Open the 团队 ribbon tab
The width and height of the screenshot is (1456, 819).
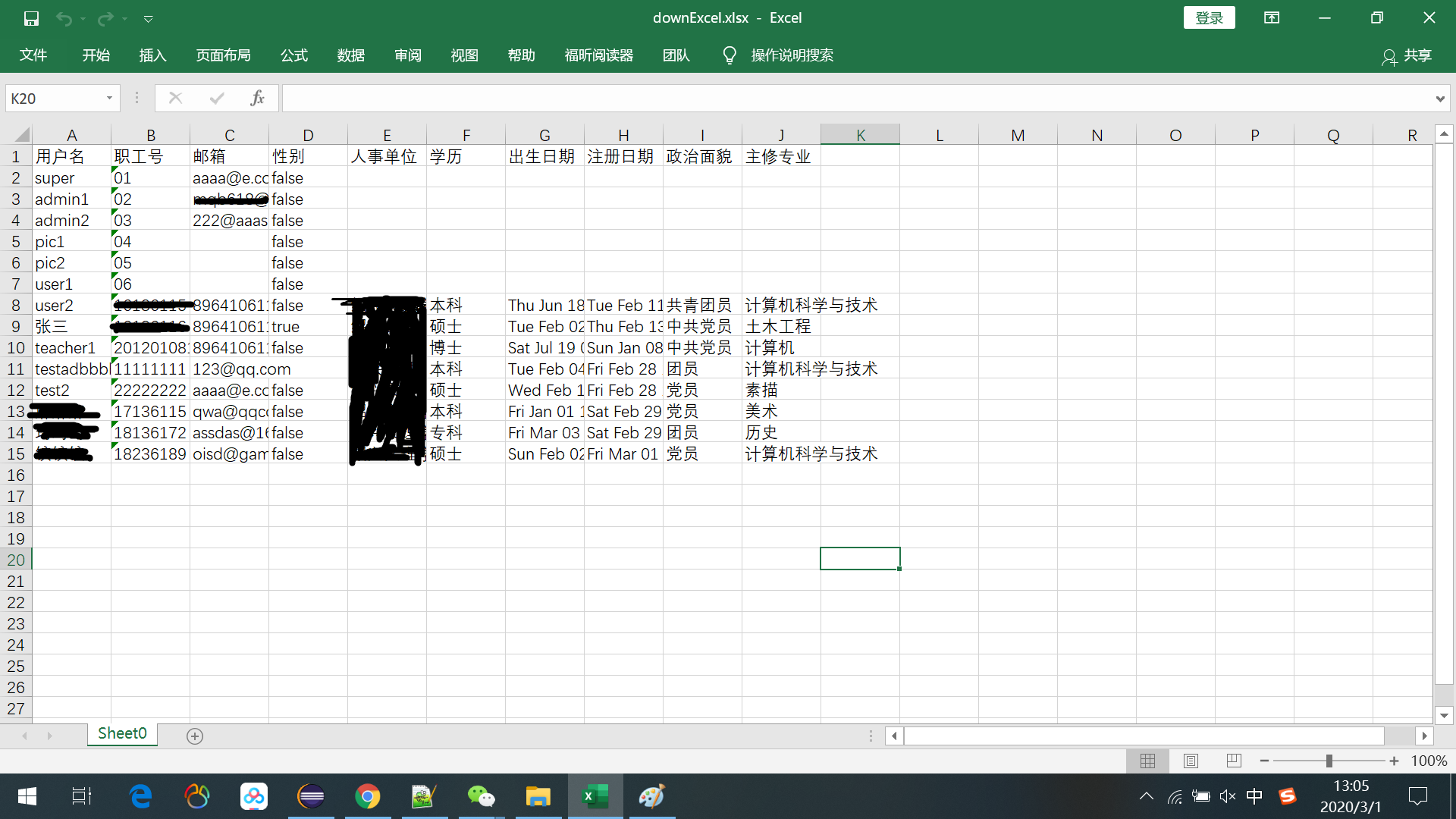click(676, 55)
